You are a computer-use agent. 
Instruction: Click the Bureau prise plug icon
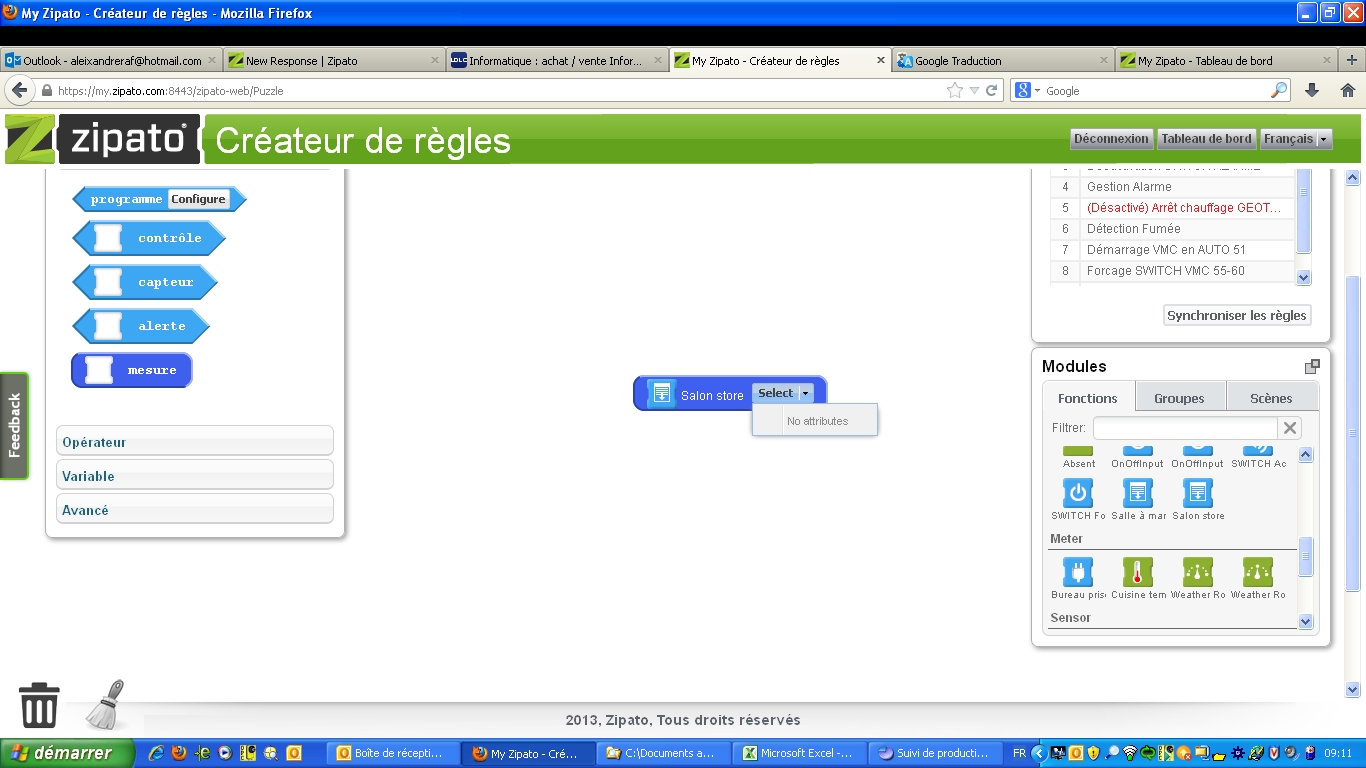1077,572
